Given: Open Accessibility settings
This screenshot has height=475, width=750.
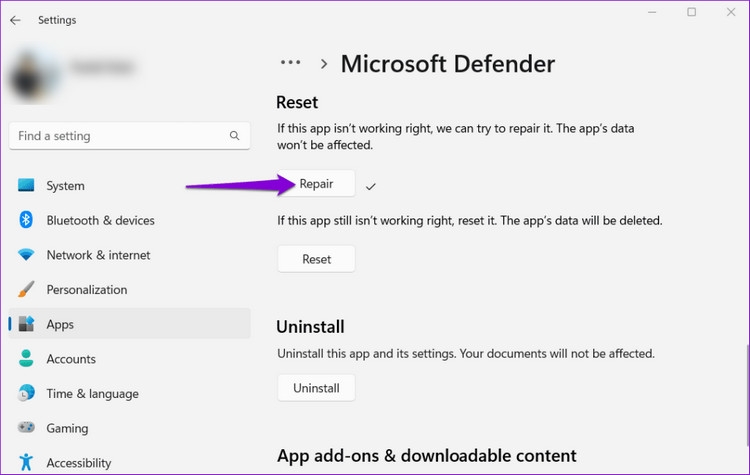Looking at the screenshot, I should tap(129, 463).
